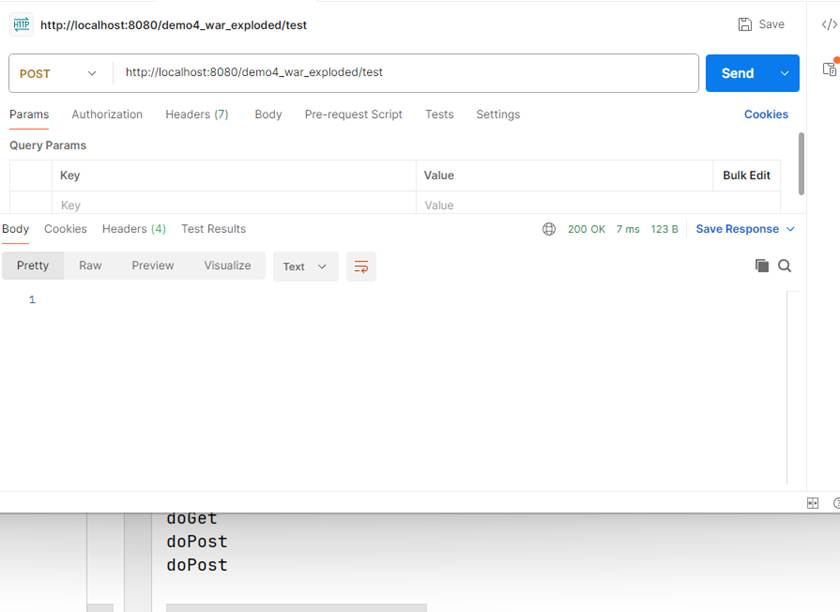
Task: Click the 123 B response size
Action: [x=664, y=229]
